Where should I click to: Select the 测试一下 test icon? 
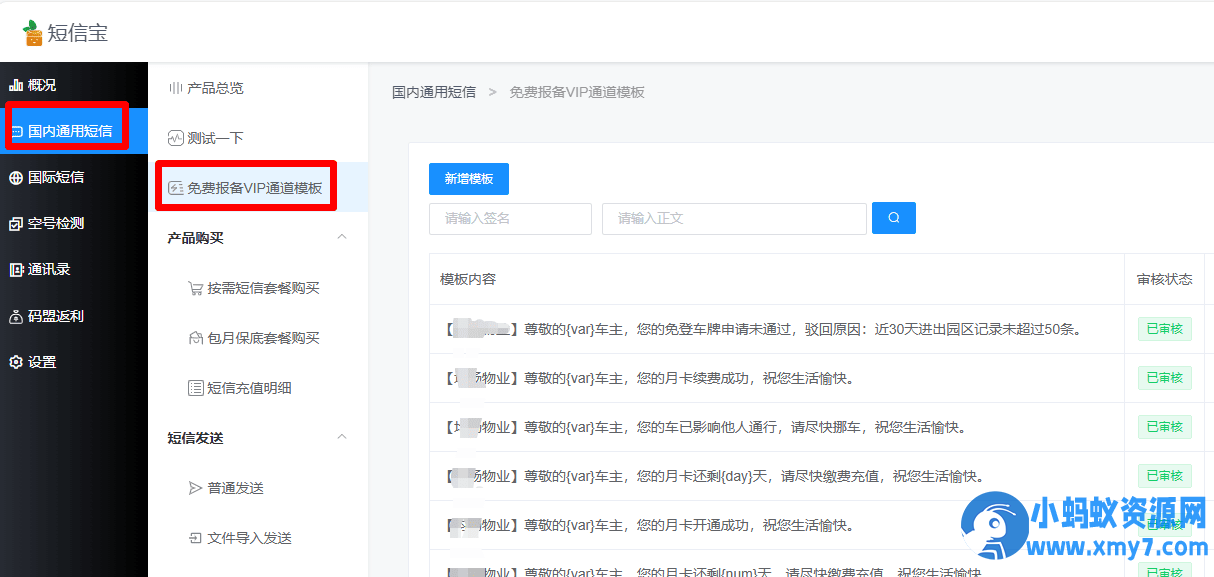(x=178, y=137)
